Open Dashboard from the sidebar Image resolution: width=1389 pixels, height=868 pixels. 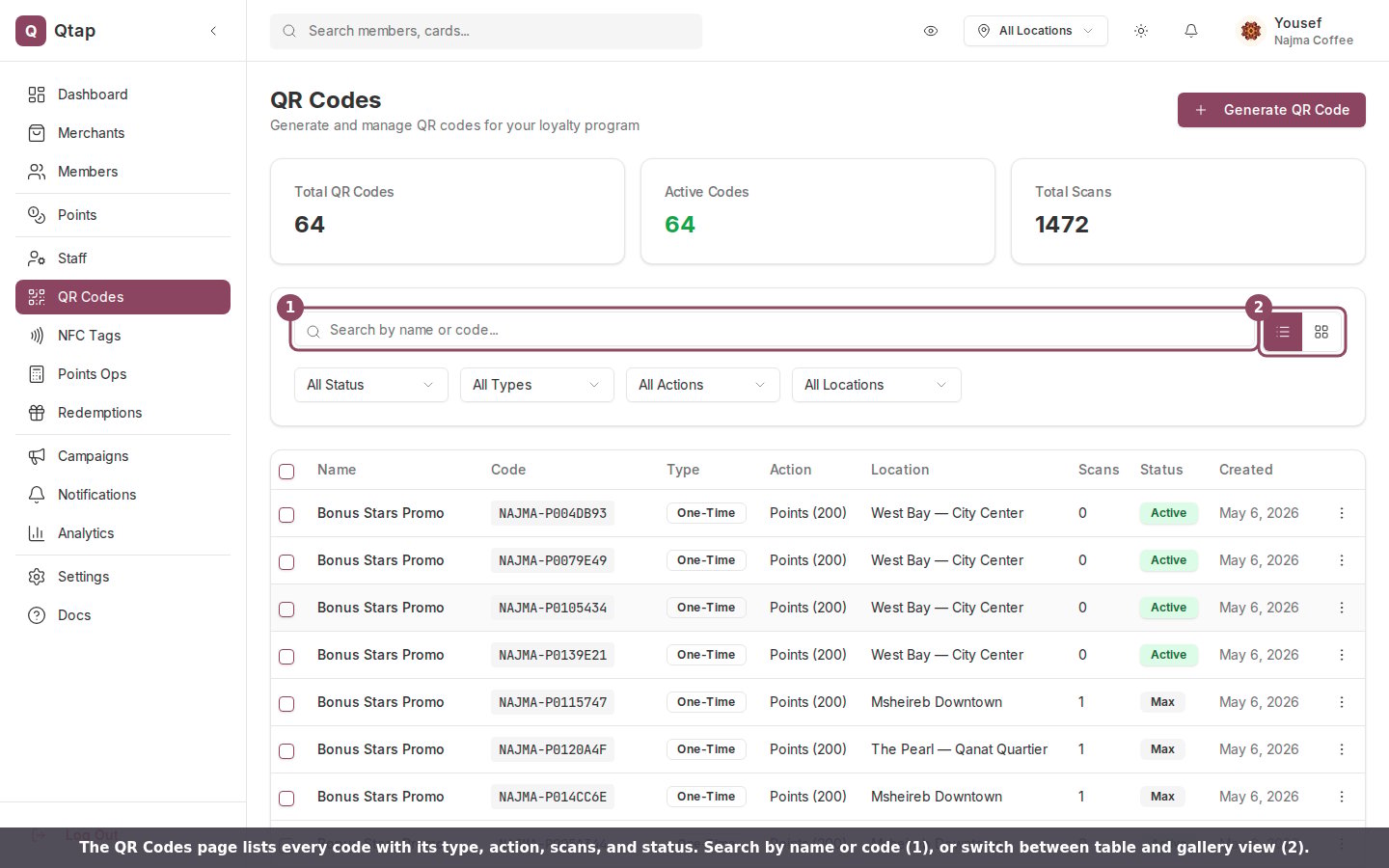point(123,95)
